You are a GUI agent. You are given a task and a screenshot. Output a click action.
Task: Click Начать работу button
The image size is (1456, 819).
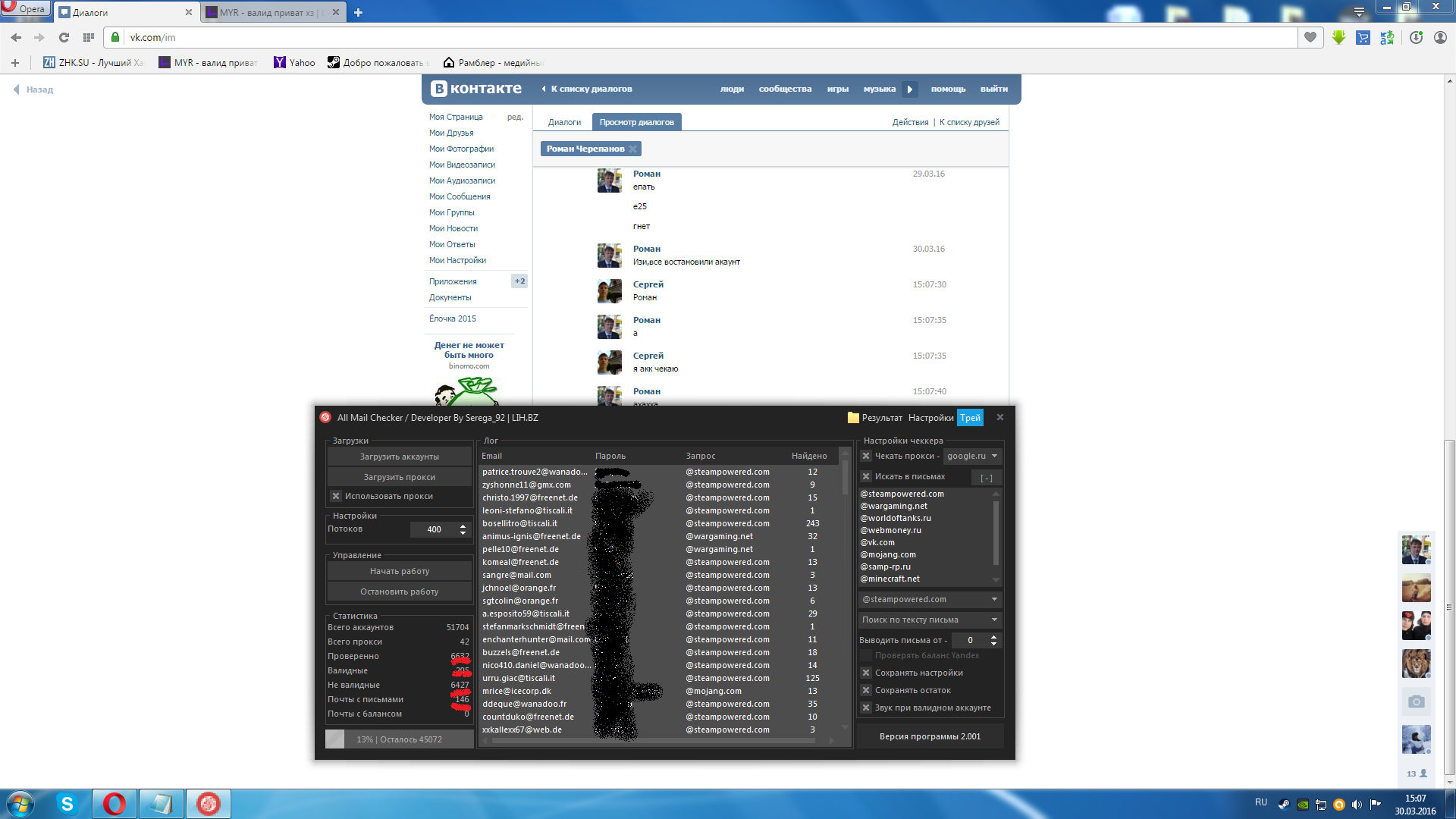[x=399, y=571]
